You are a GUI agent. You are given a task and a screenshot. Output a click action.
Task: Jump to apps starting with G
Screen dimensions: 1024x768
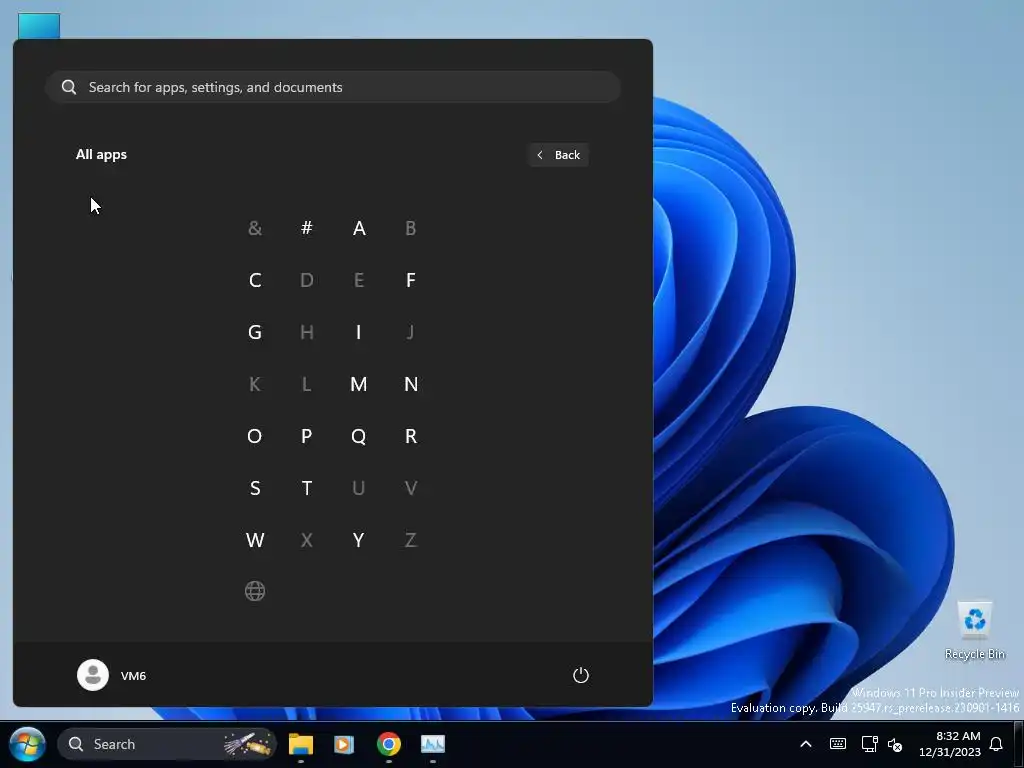(255, 332)
